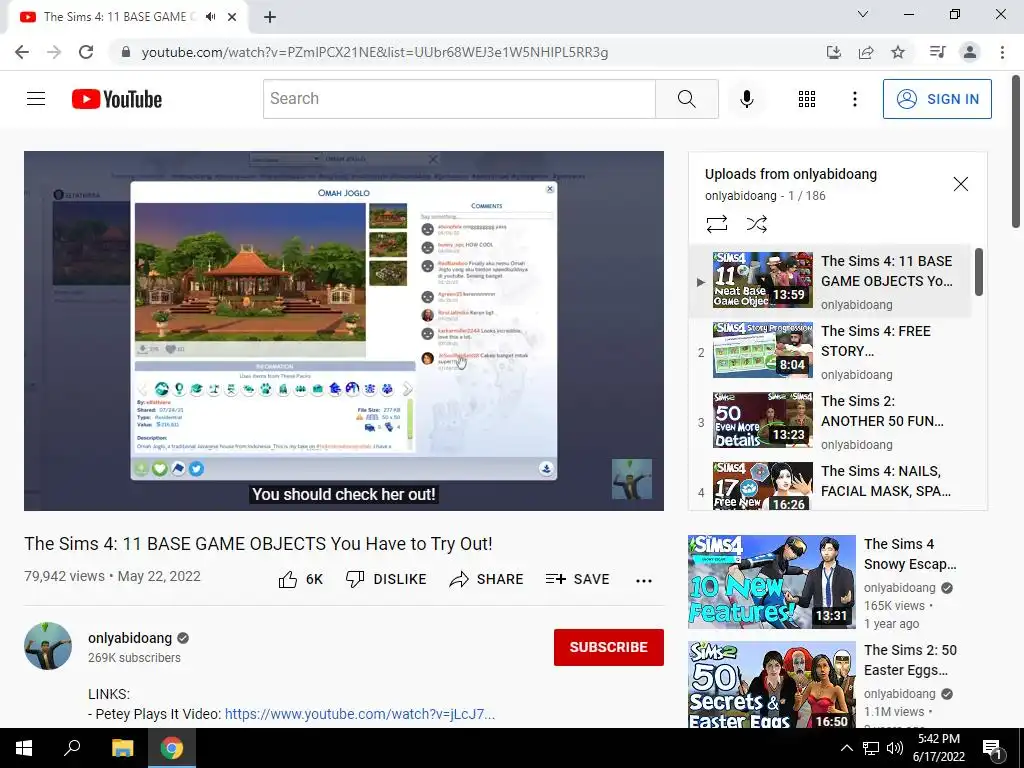Image resolution: width=1024 pixels, height=768 pixels.
Task: Open the Petey Plays It video link
Action: 360,714
